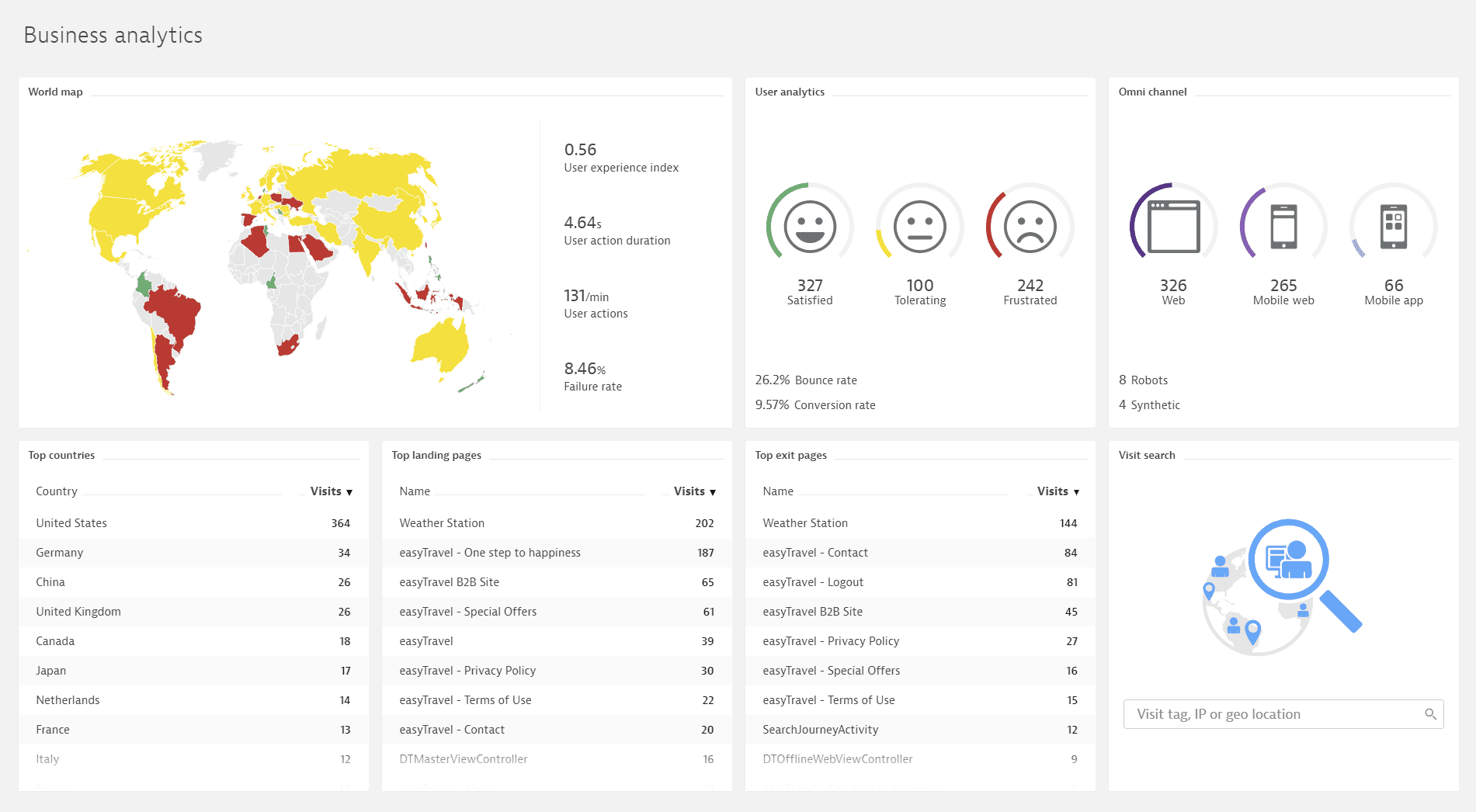The image size is (1476, 812).
Task: Click the Frustrated sad face icon
Action: 1030,227
